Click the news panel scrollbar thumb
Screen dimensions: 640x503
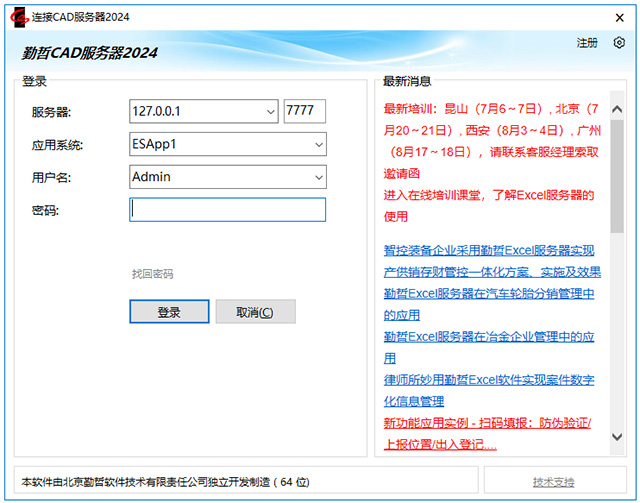tap(617, 176)
